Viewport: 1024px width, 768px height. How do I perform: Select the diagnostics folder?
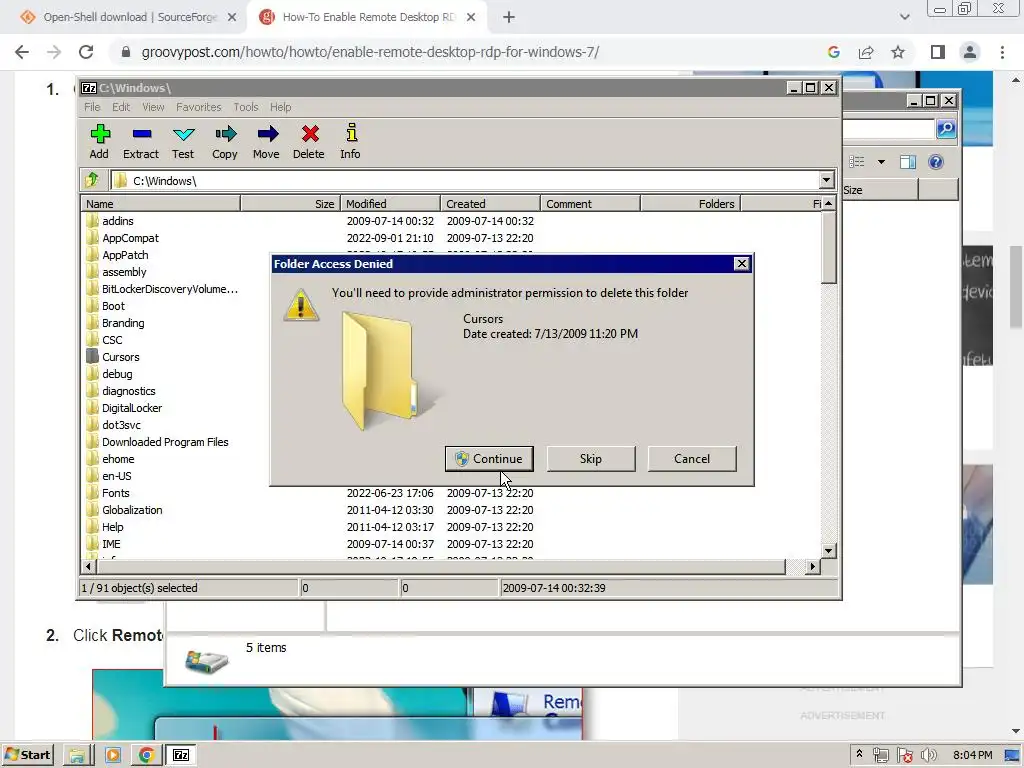click(129, 391)
